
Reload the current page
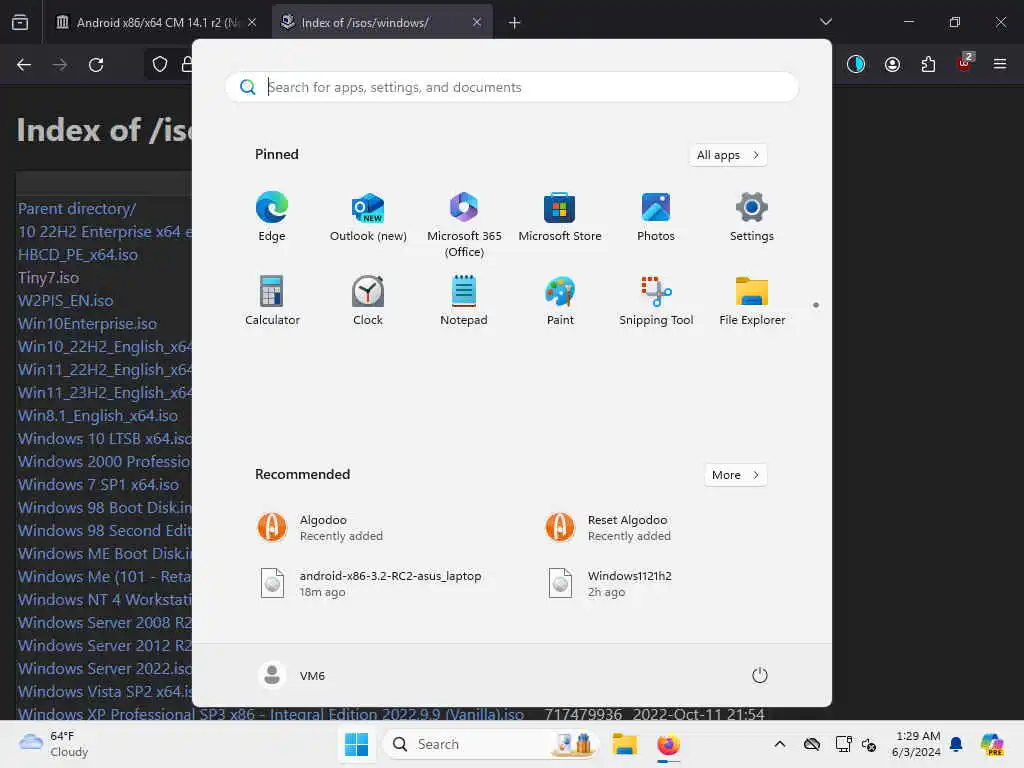(96, 65)
